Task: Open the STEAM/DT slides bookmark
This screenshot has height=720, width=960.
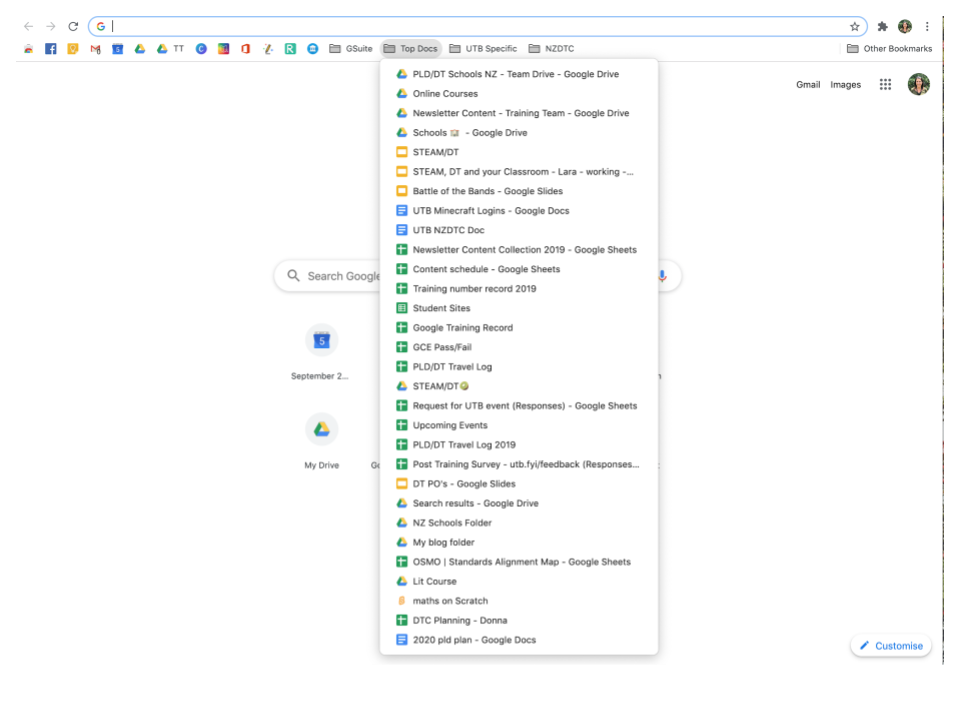Action: coord(519,152)
